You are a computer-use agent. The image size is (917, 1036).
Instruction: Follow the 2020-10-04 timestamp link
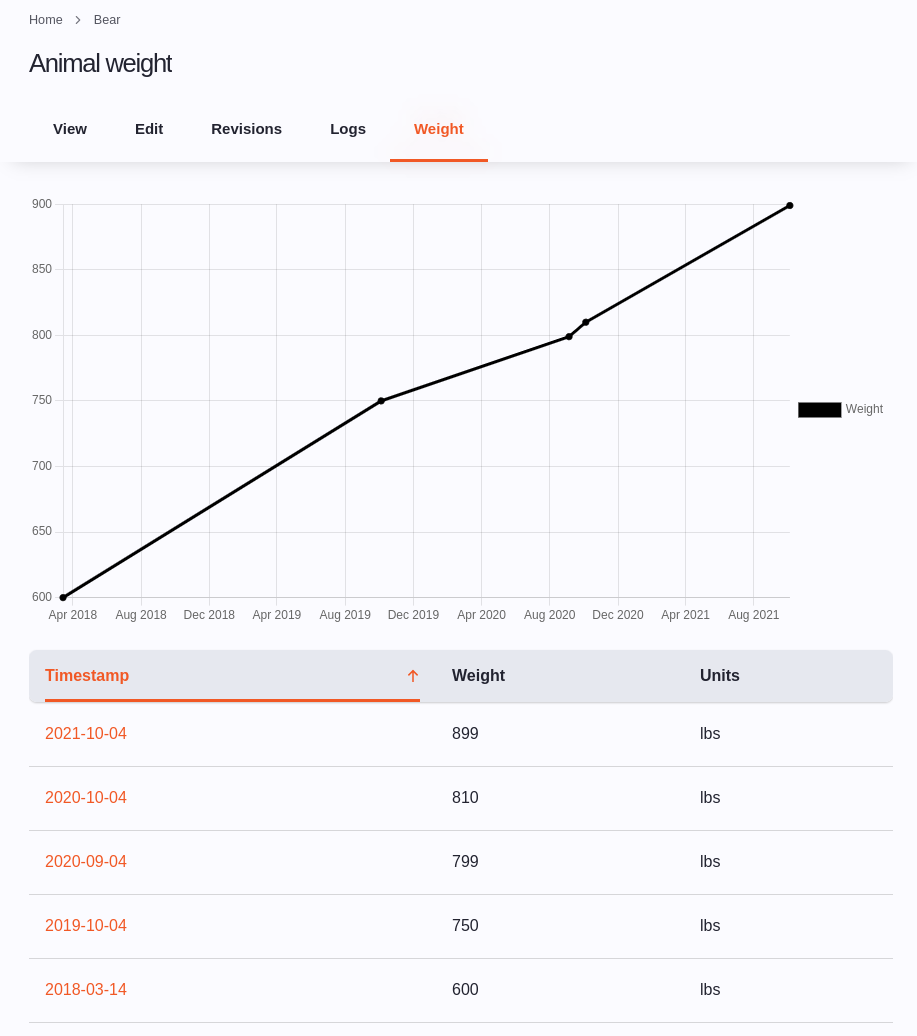(85, 797)
